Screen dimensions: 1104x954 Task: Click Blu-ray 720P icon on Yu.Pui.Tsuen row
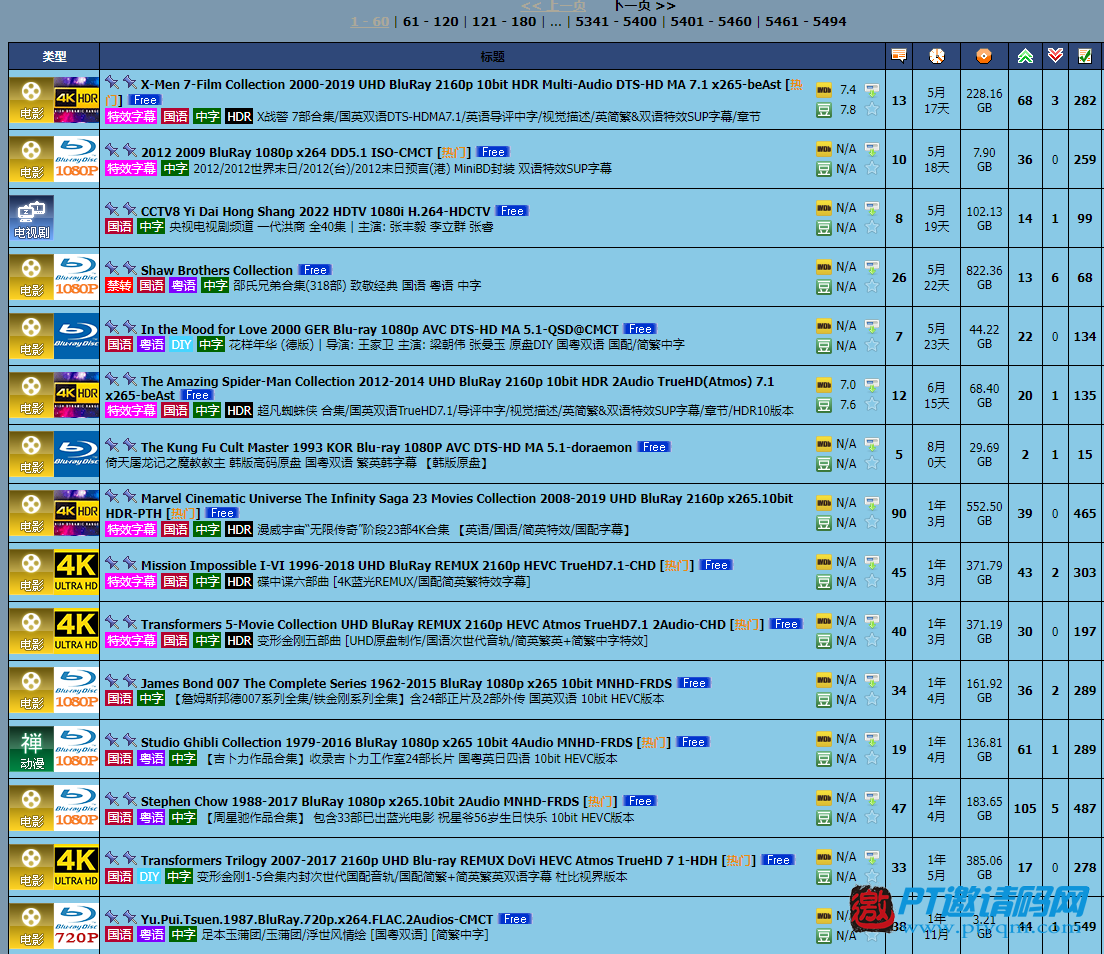[x=76, y=926]
